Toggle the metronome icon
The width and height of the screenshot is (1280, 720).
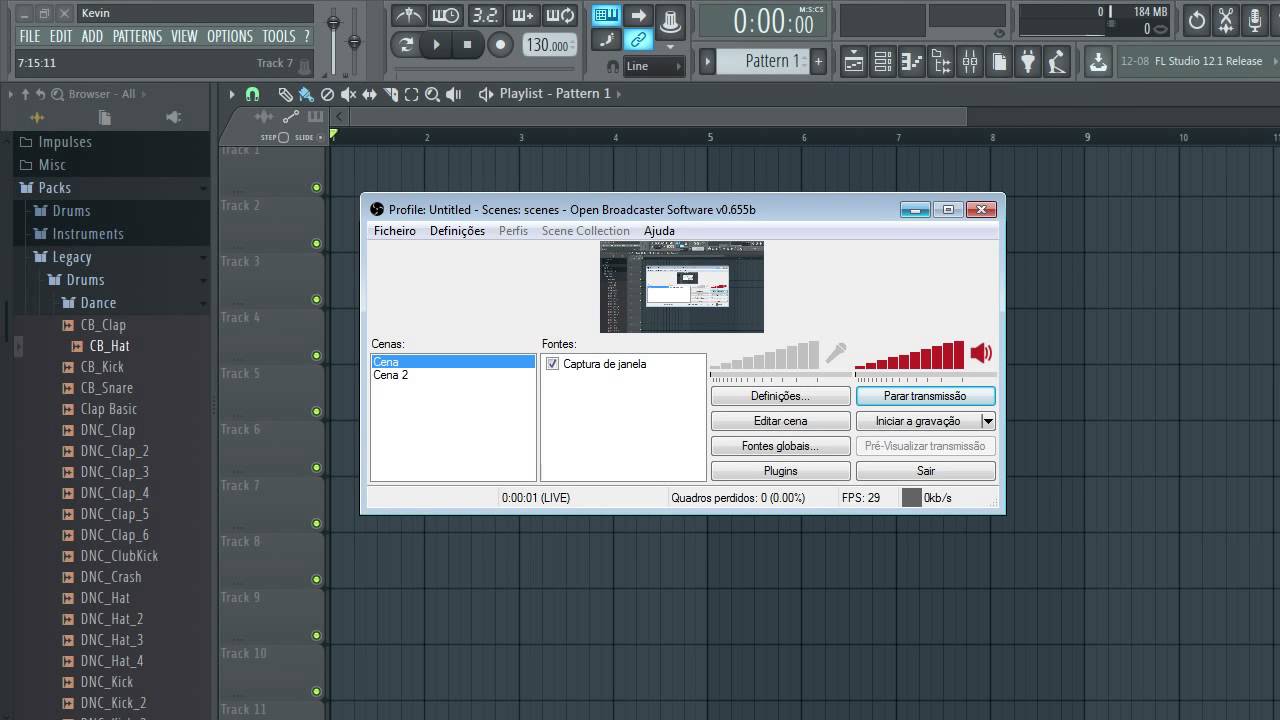407,15
